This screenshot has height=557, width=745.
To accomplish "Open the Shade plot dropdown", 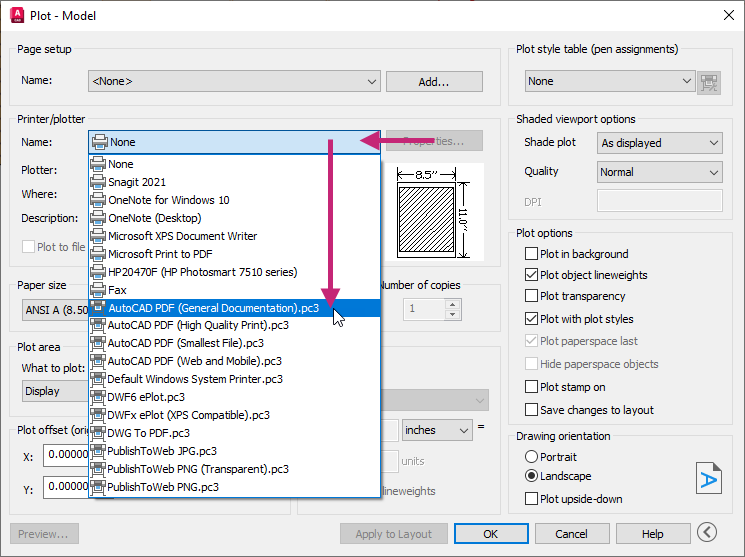I will (659, 143).
